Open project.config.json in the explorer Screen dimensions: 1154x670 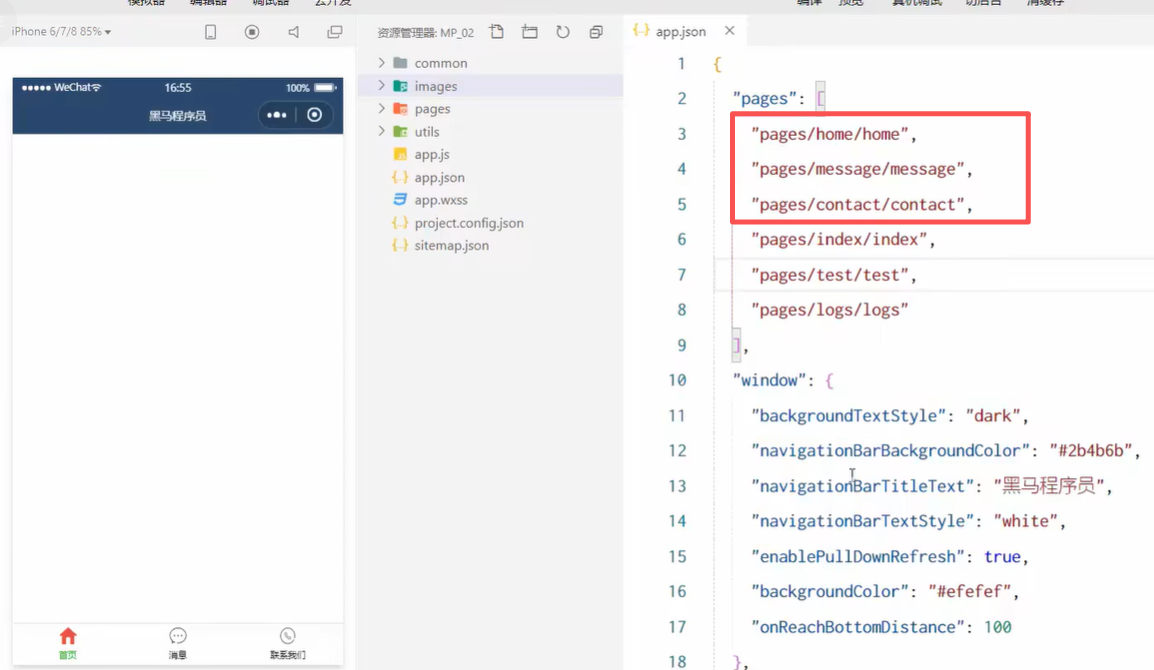[x=468, y=223]
